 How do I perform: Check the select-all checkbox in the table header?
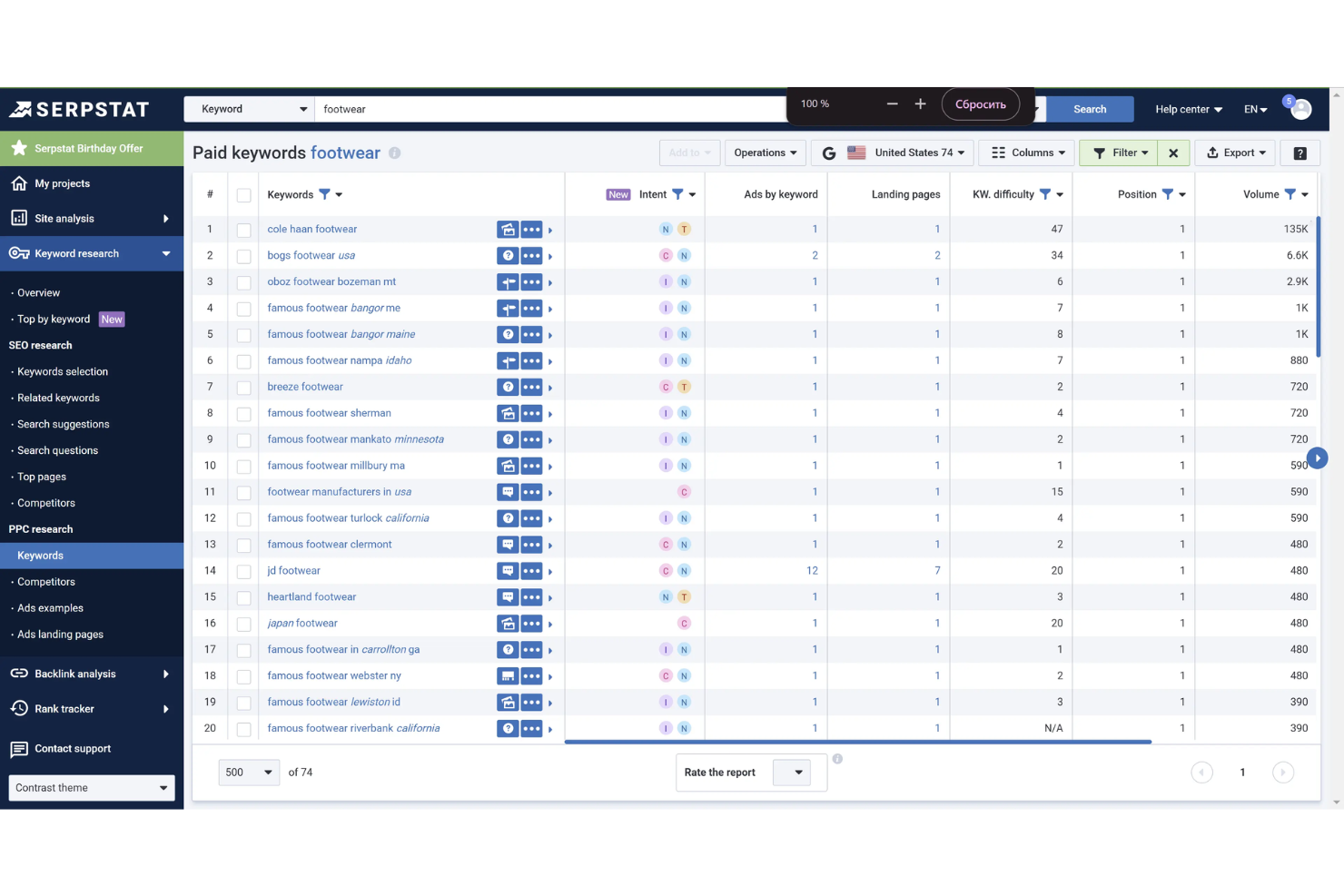(243, 194)
